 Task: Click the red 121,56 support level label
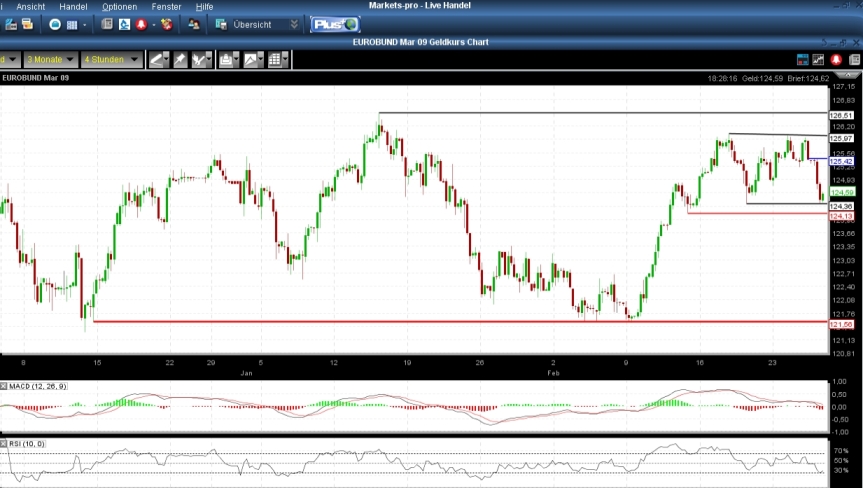841,325
